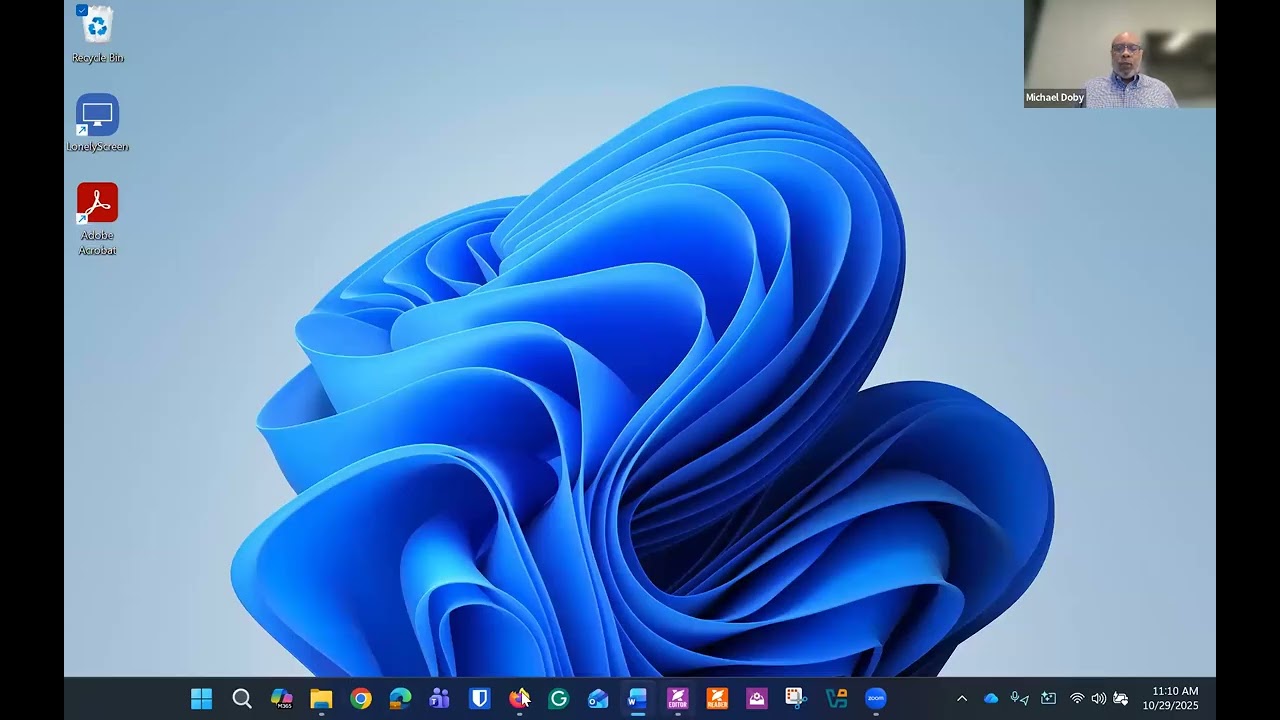Click Michael Doby video thumbnail
The image size is (1280, 720).
point(1119,54)
